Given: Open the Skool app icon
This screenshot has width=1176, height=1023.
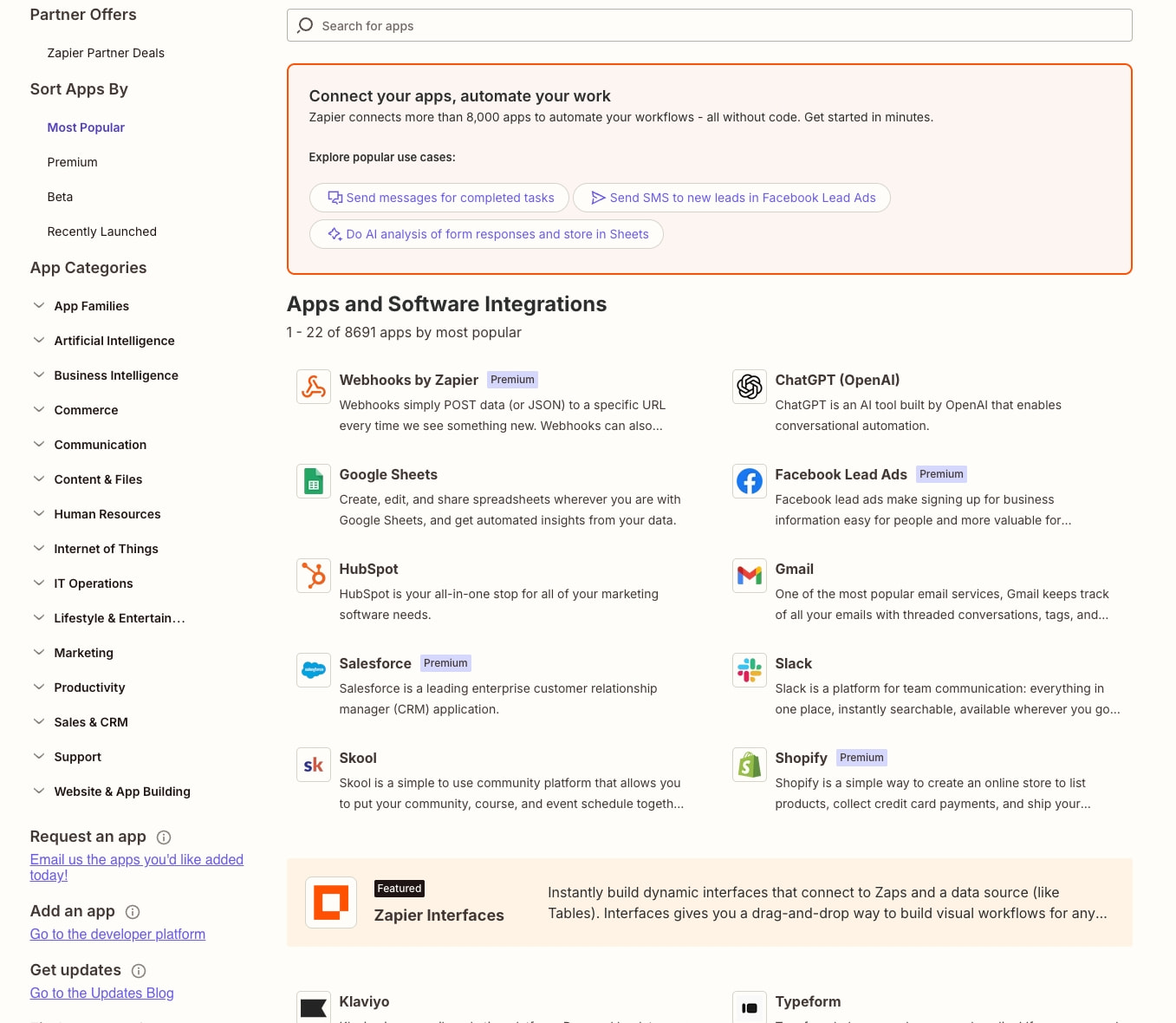Looking at the screenshot, I should tap(314, 765).
